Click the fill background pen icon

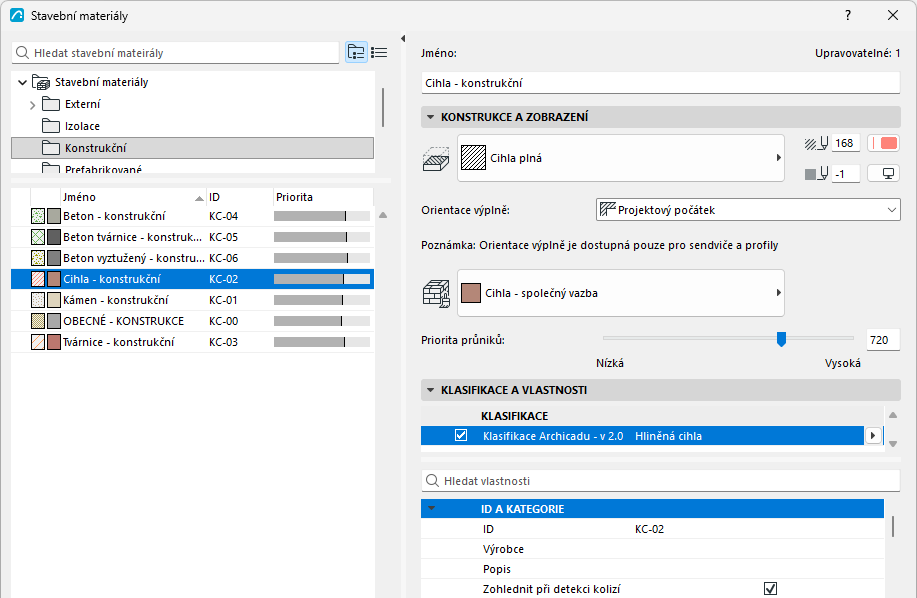point(816,174)
